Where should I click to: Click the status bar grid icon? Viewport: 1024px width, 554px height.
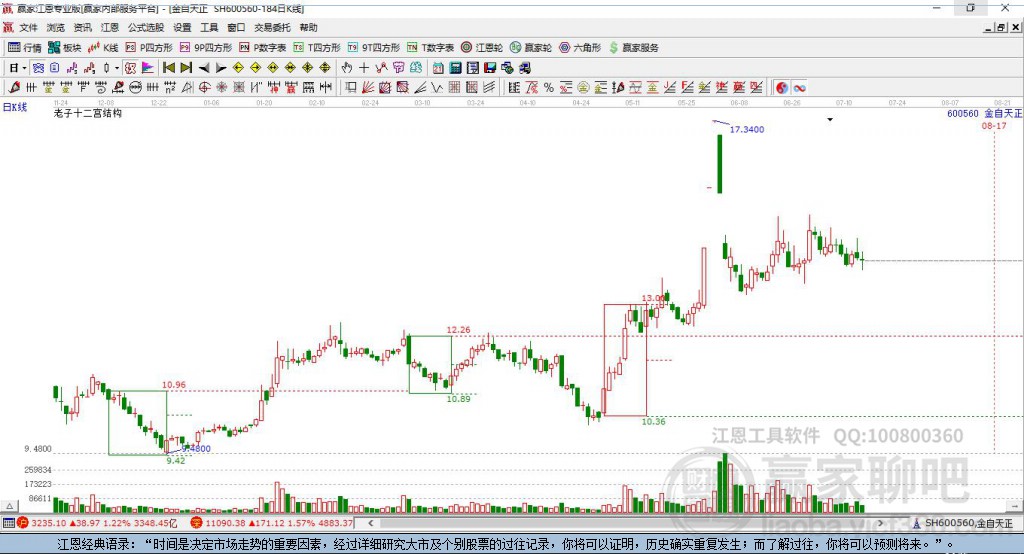[x=8, y=523]
